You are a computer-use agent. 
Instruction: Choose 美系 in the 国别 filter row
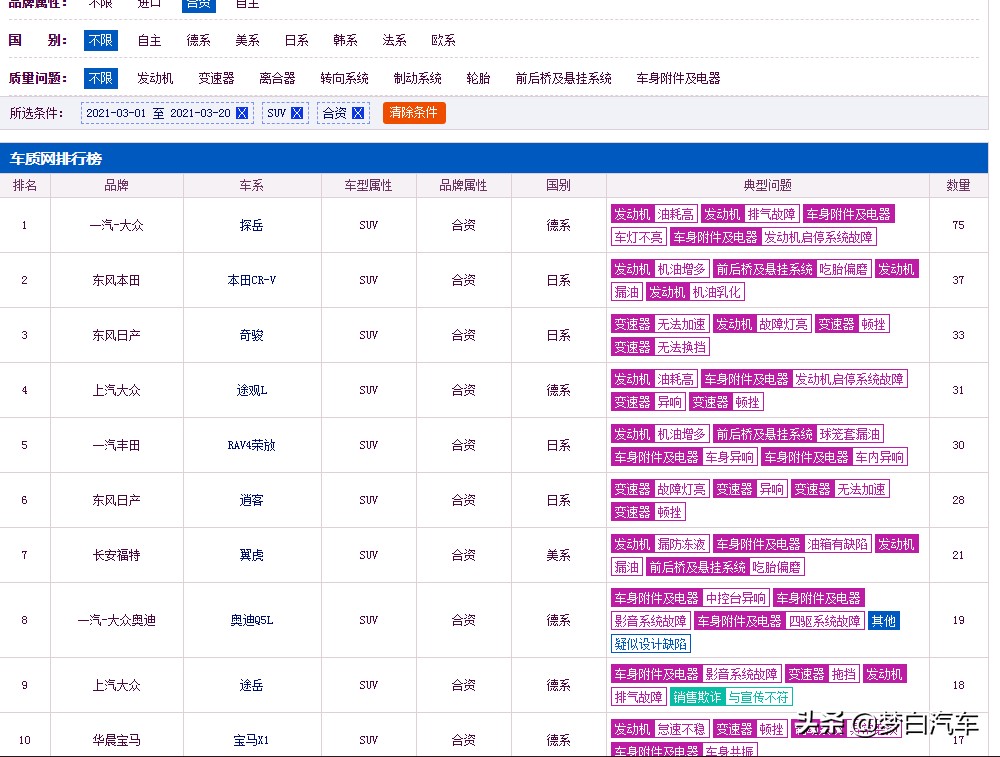247,40
